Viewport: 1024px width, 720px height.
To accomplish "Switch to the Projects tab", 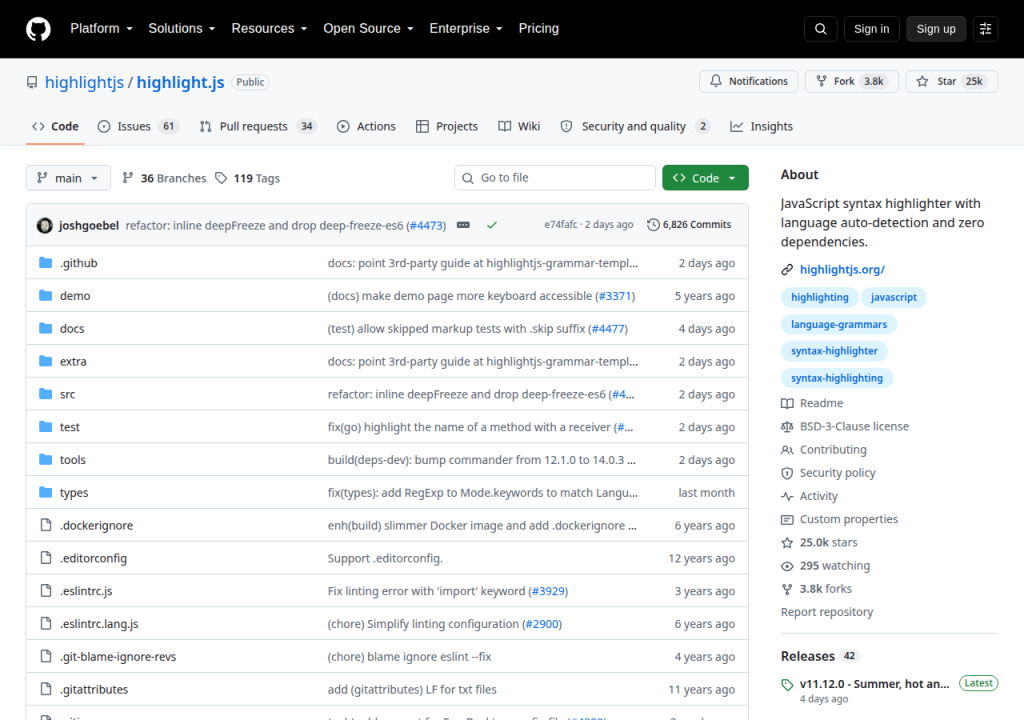I will [447, 126].
